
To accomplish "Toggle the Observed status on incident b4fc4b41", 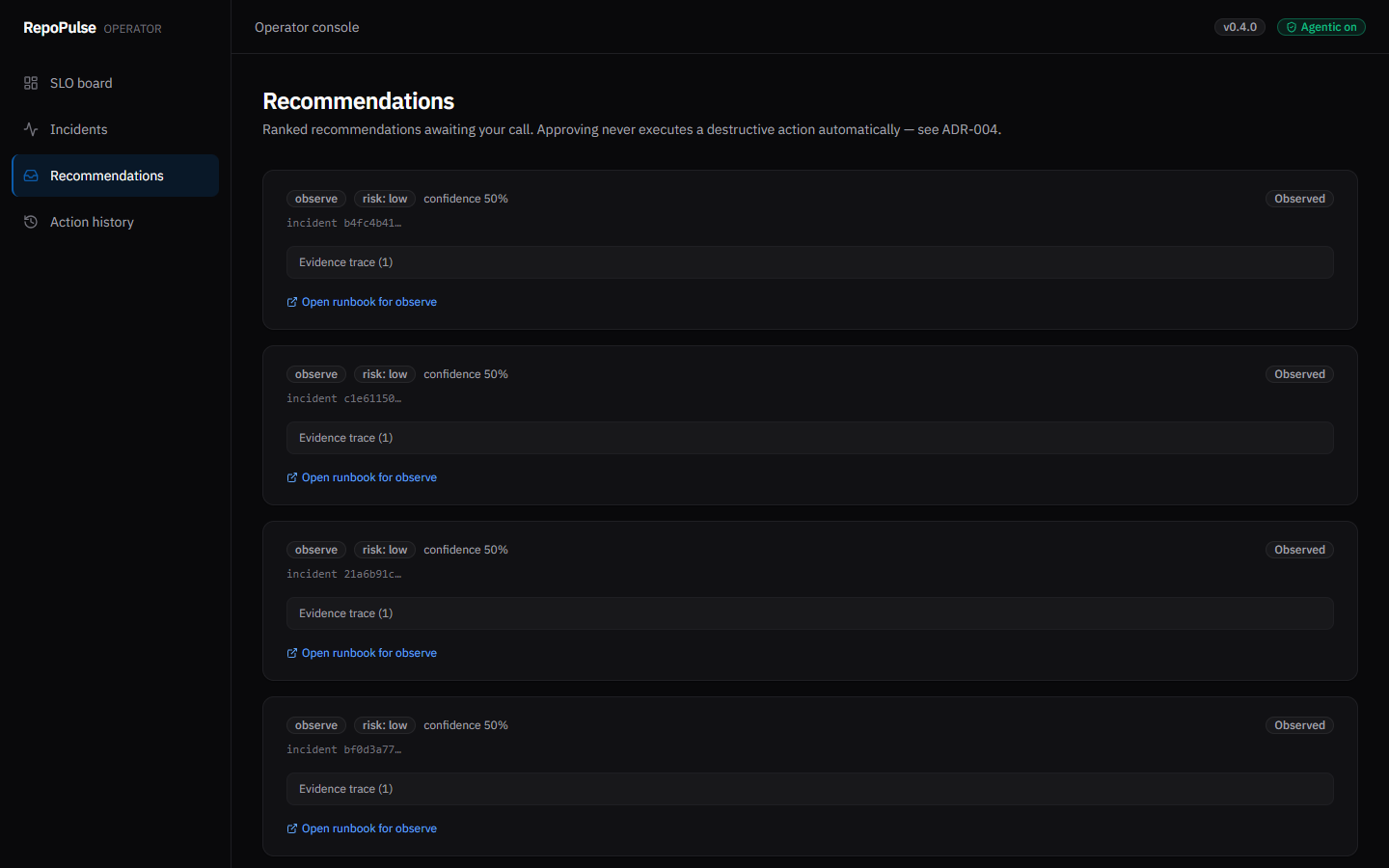I will 1299,198.
